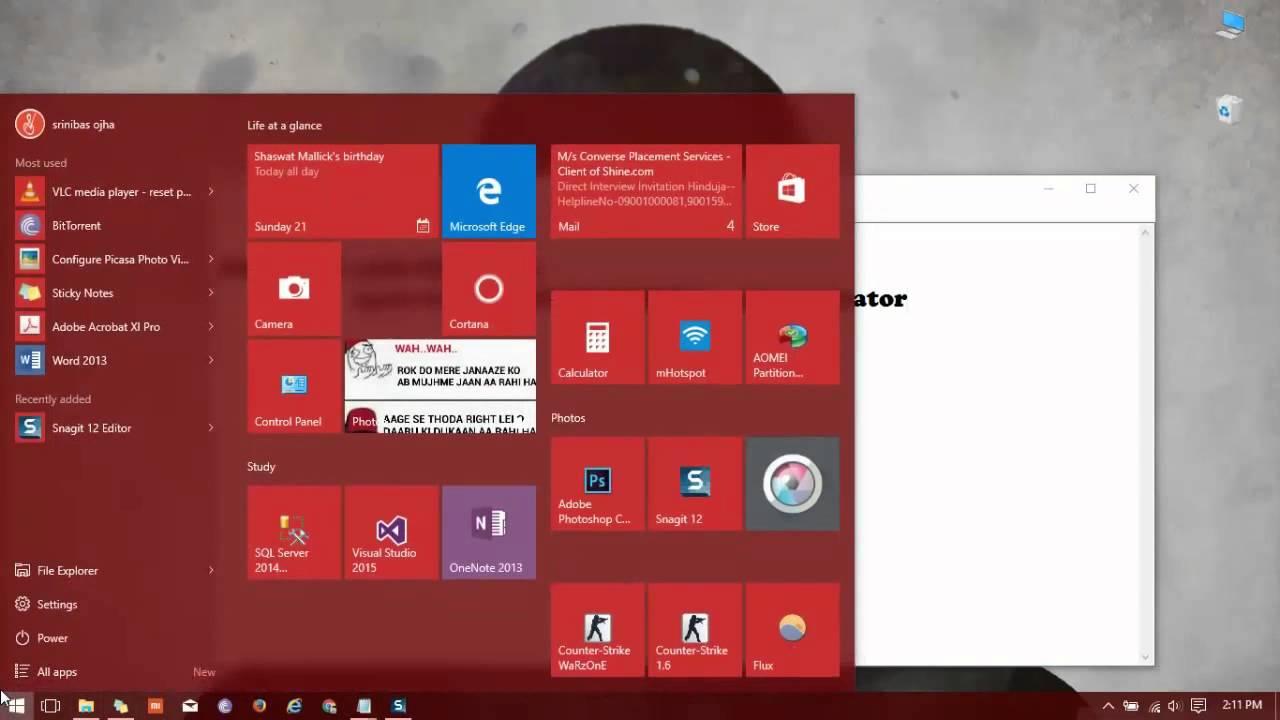
Task: Open the Control Panel tile
Action: (294, 386)
